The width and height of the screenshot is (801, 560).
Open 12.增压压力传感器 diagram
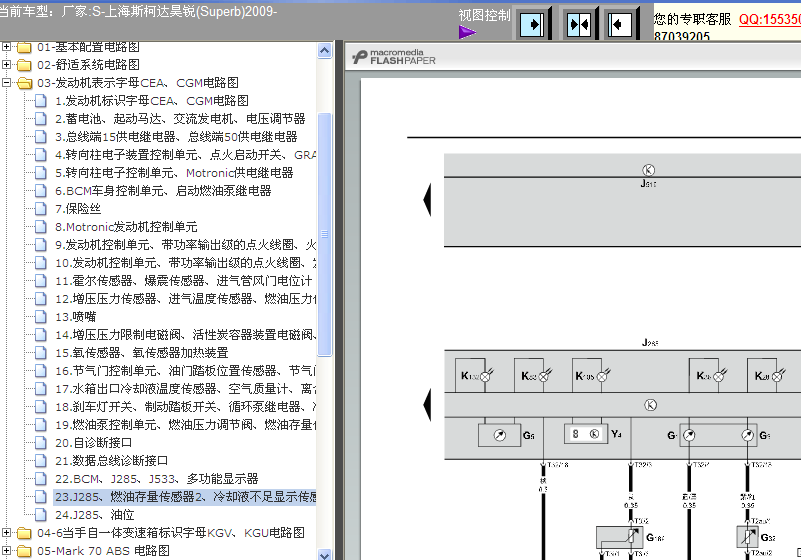point(185,298)
